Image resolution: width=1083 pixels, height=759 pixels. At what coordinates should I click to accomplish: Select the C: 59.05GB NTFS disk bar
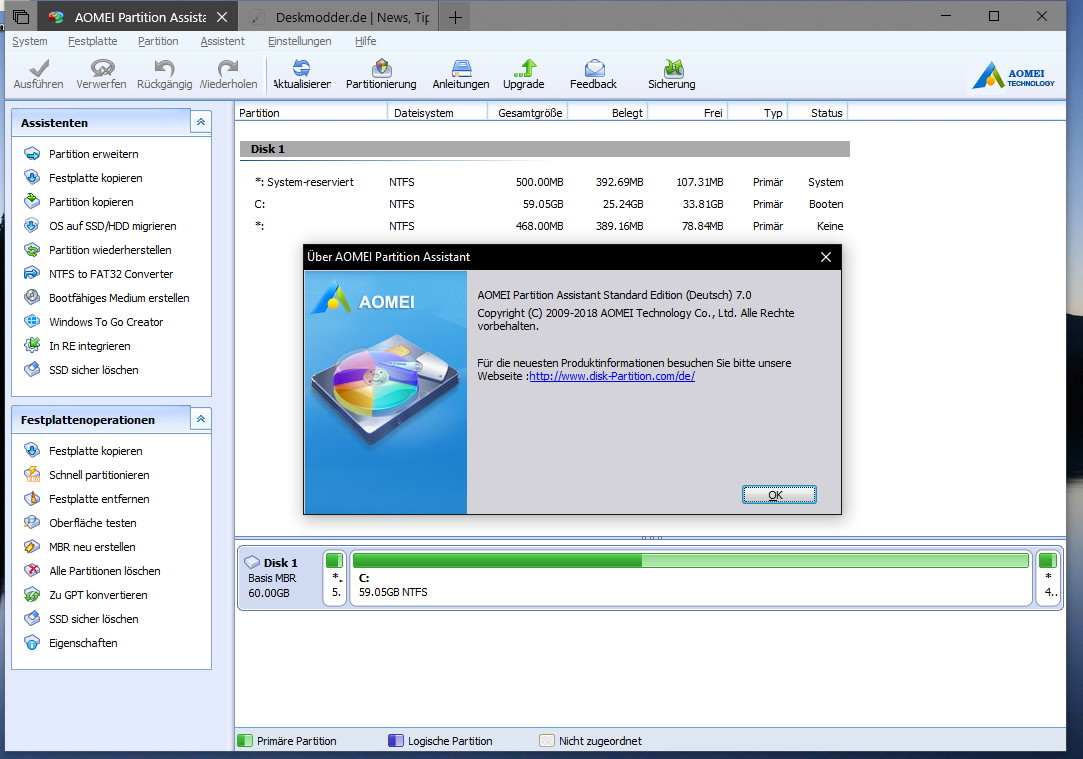click(691, 578)
